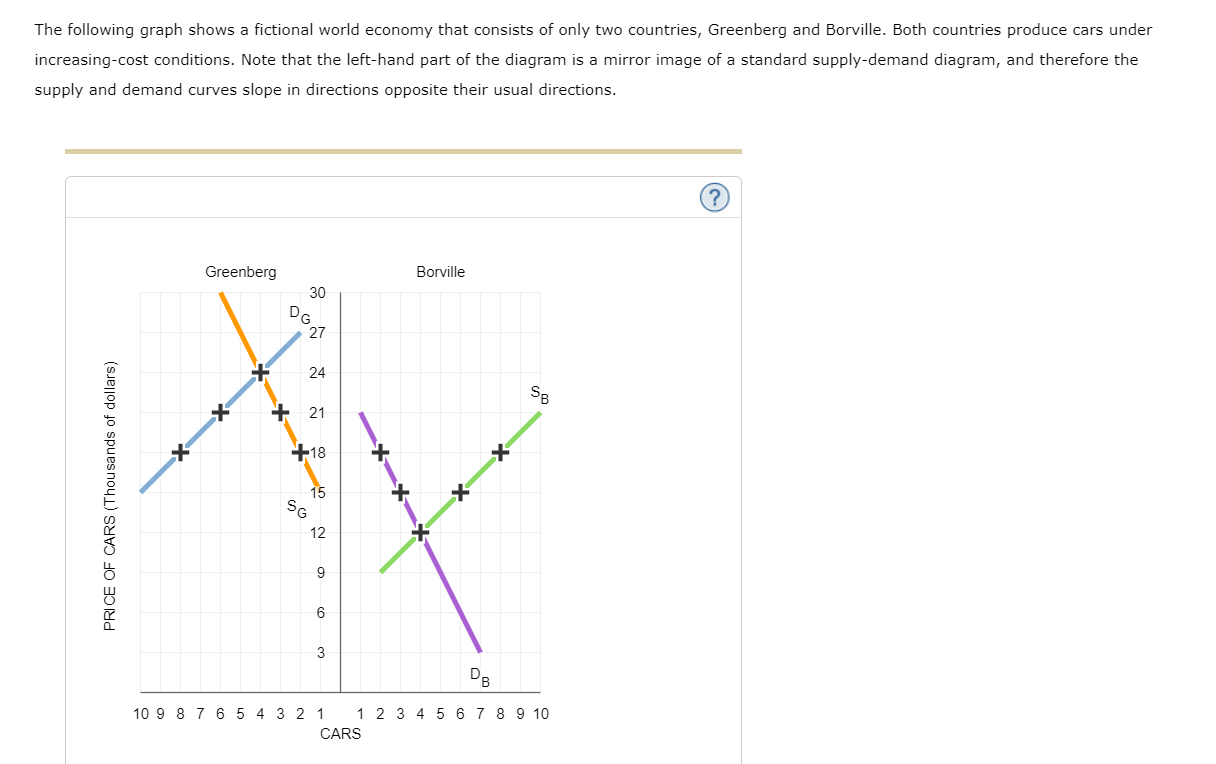Image resolution: width=1216 pixels, height=764 pixels.
Task: Select the topmost plus marker on Borville's demand curve
Action: [381, 451]
